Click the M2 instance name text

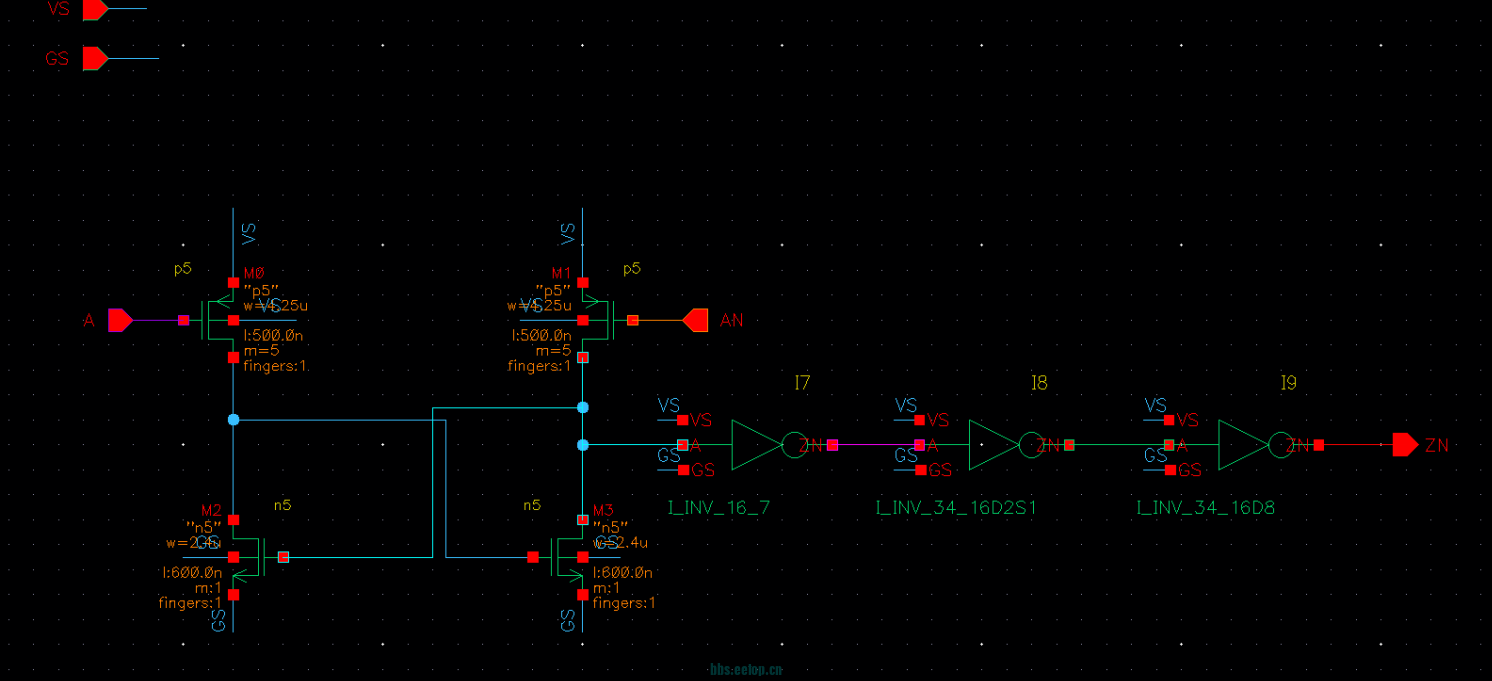211,510
